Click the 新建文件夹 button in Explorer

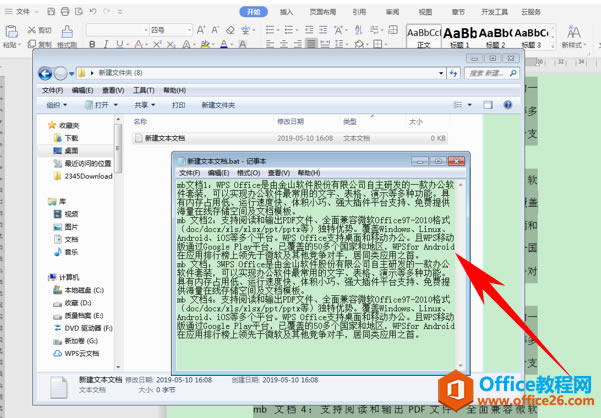[218, 105]
